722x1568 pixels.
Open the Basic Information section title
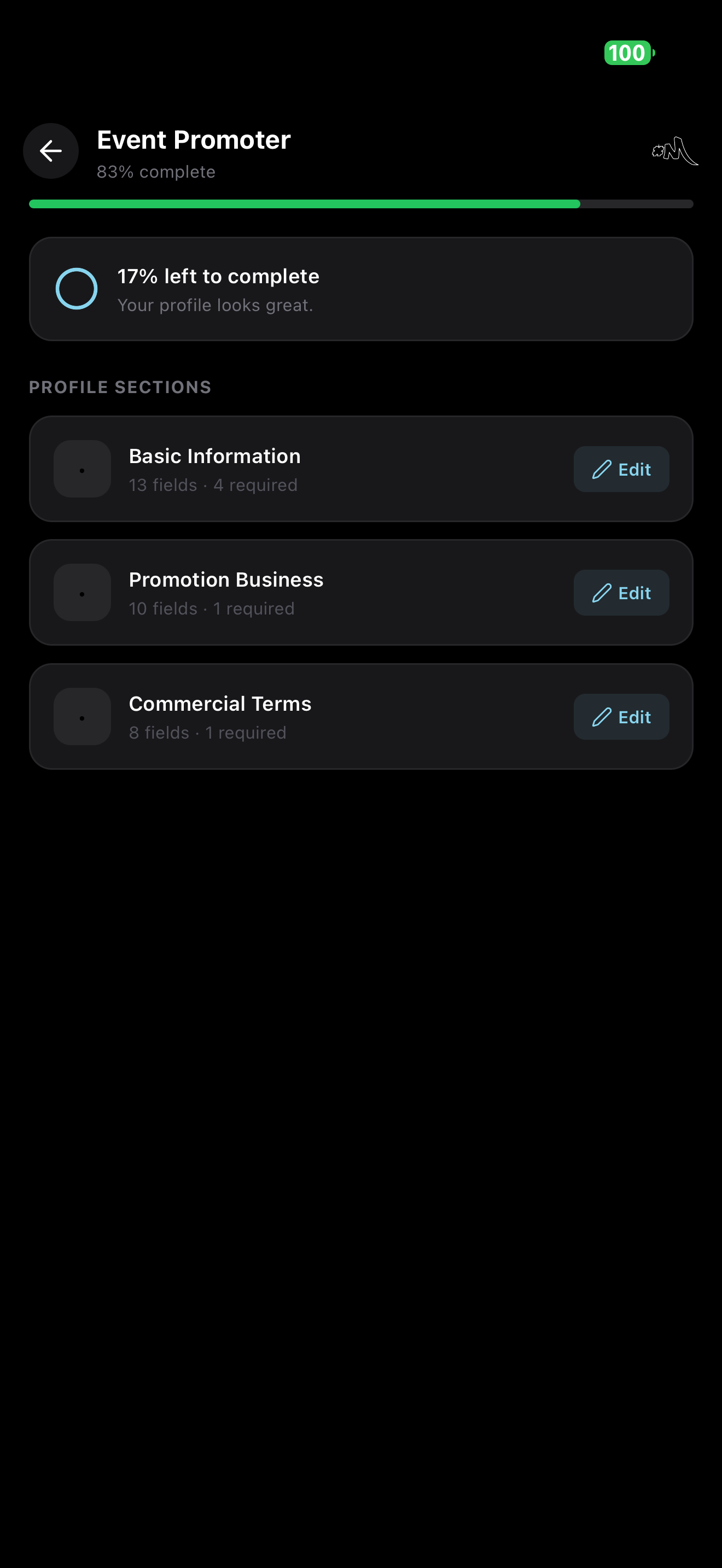coord(214,456)
